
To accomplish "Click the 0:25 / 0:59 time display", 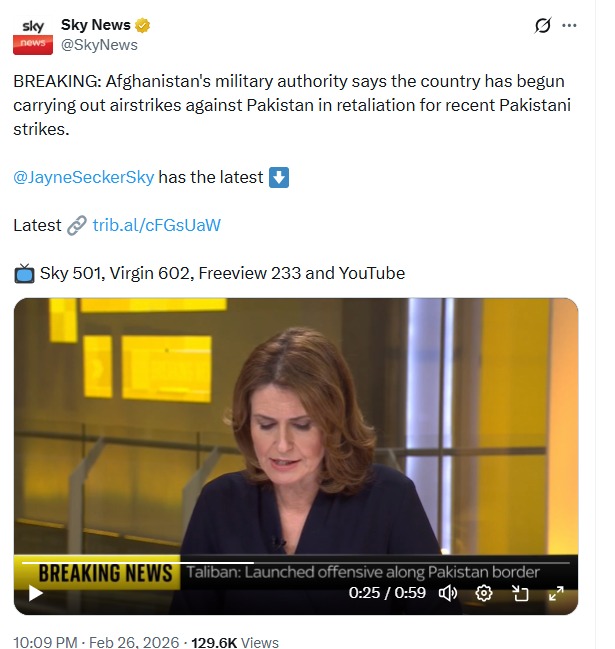I will click(x=387, y=593).
